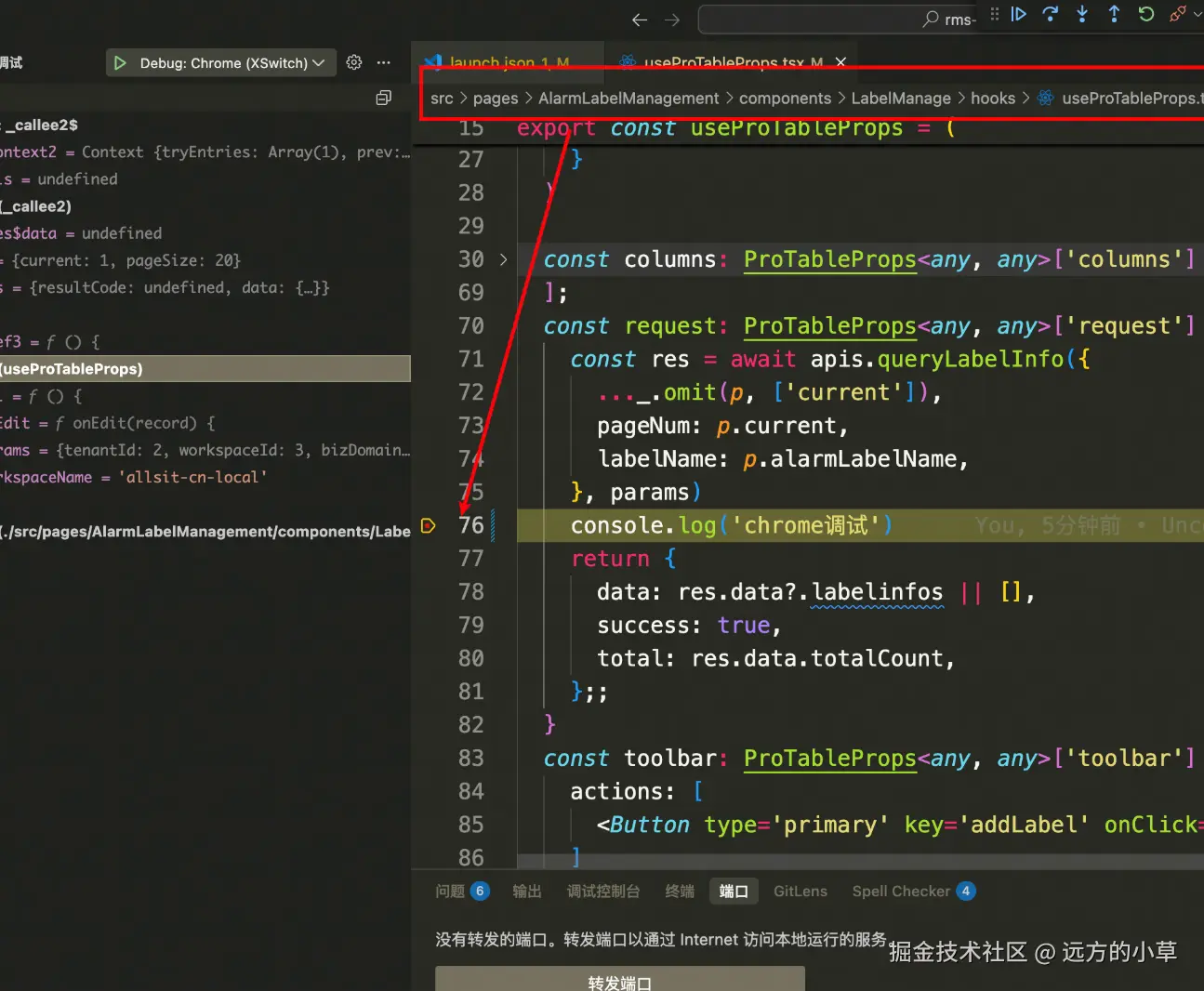Click the 转发端口 (Forward Port) button
The image size is (1204, 991).
pyautogui.click(x=619, y=980)
